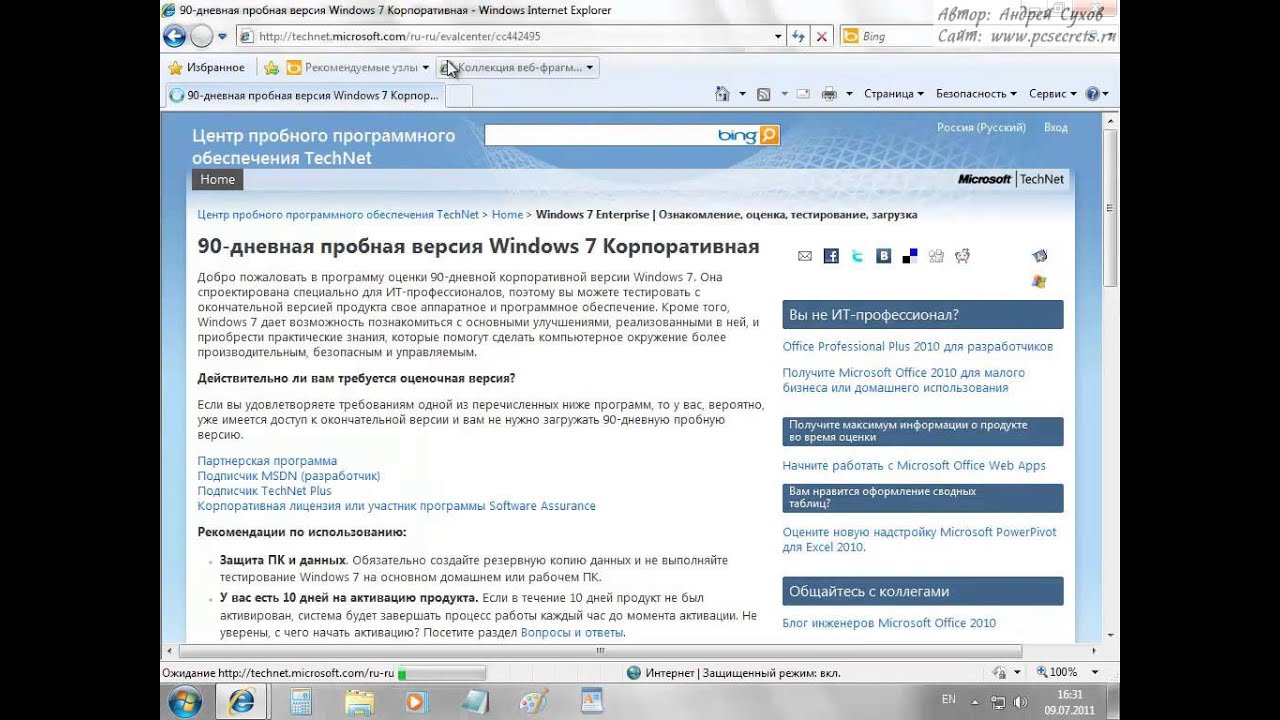
Task: Refresh the page using the address bar icon
Action: [x=798, y=36]
